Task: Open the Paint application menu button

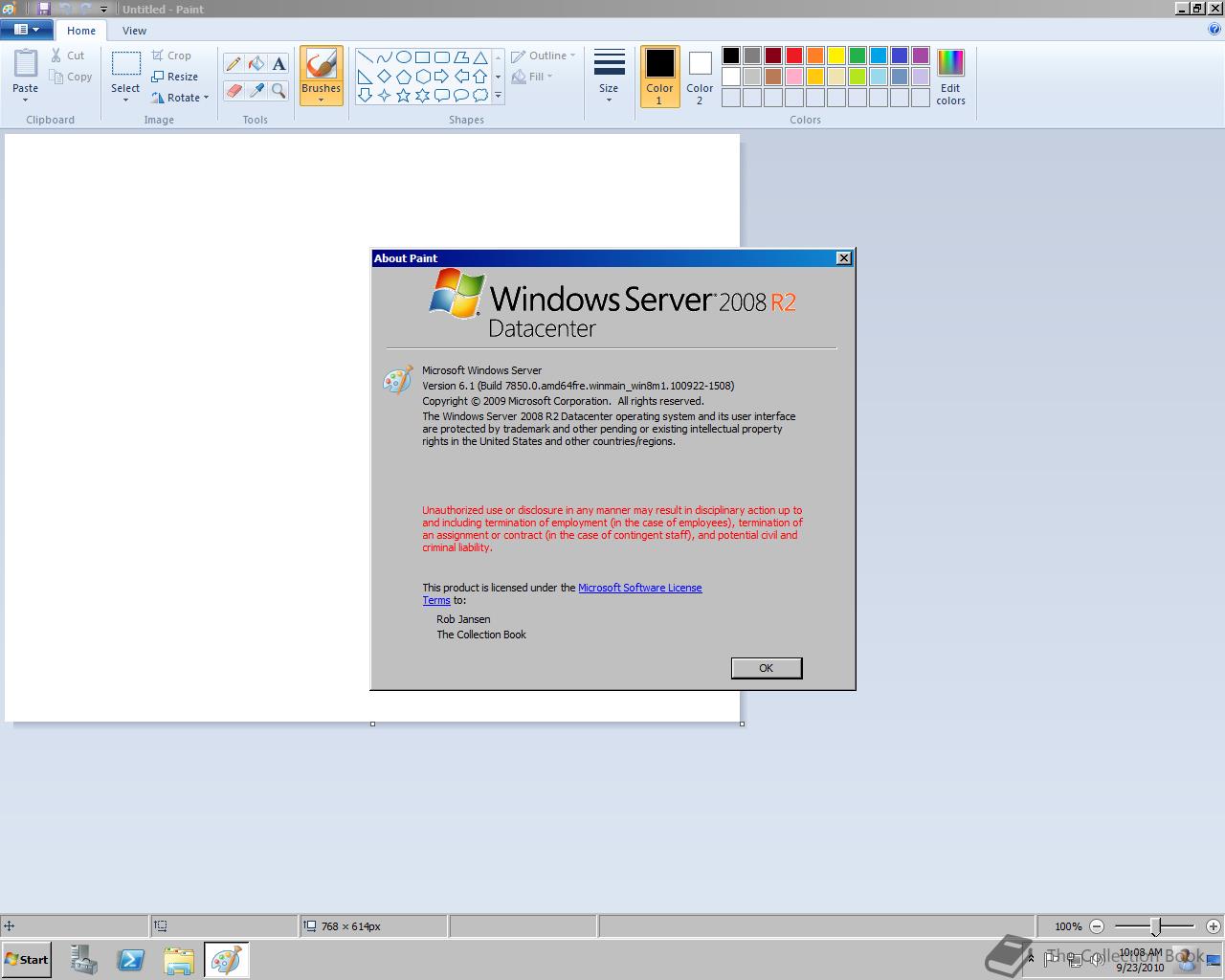Action: (x=26, y=30)
